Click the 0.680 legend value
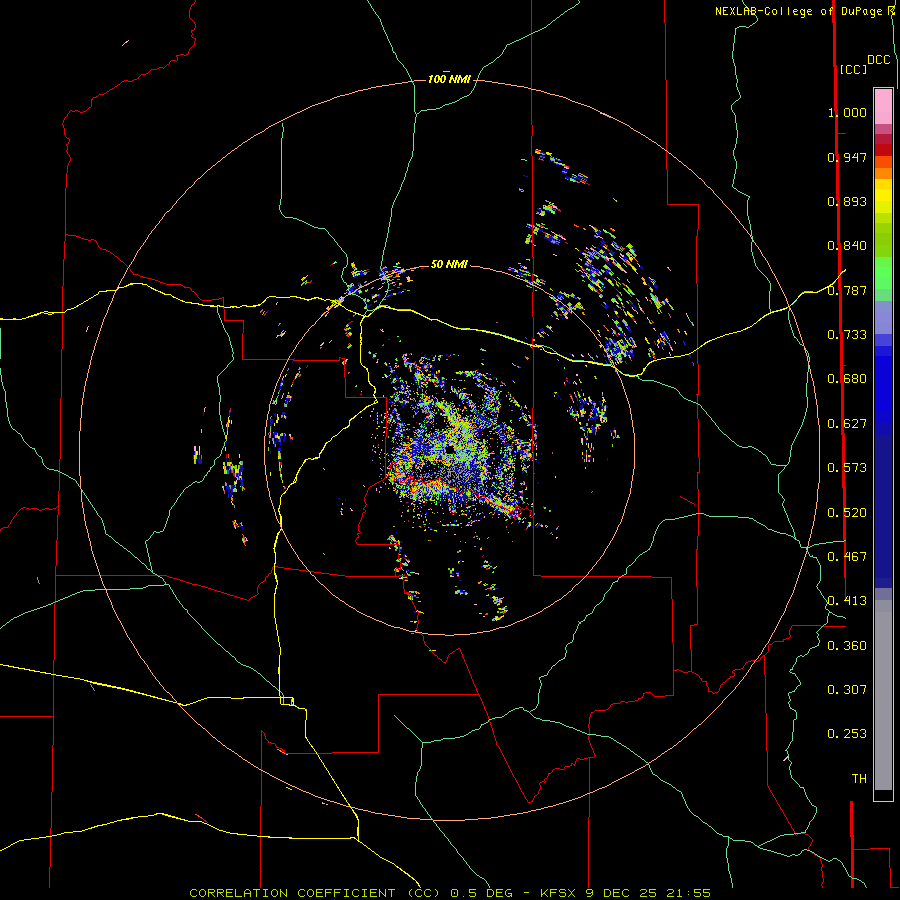This screenshot has width=900, height=900. (x=847, y=379)
